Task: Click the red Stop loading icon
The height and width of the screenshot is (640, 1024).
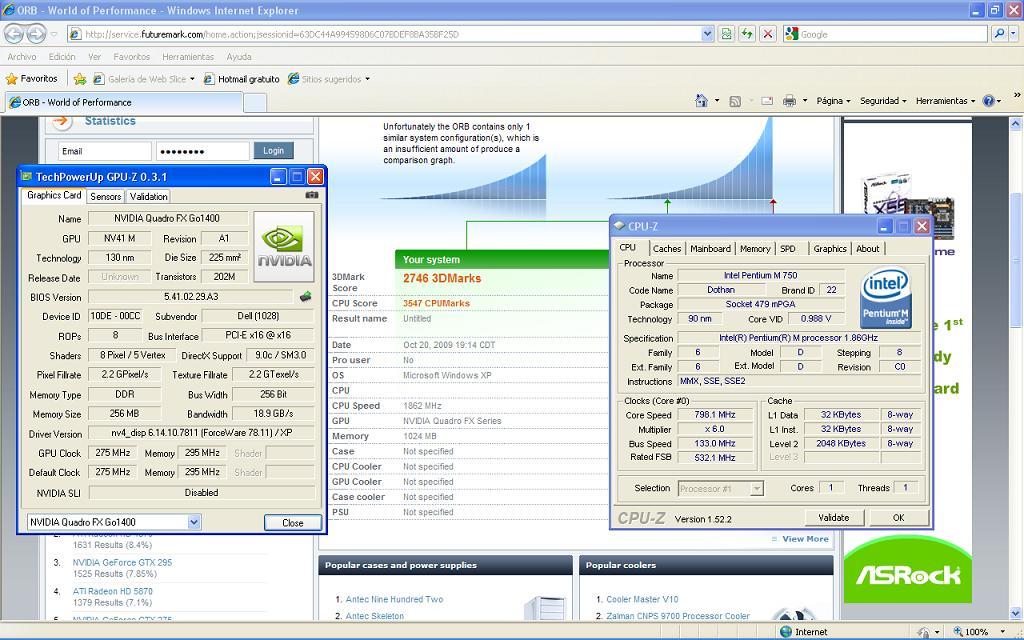Action: click(769, 34)
